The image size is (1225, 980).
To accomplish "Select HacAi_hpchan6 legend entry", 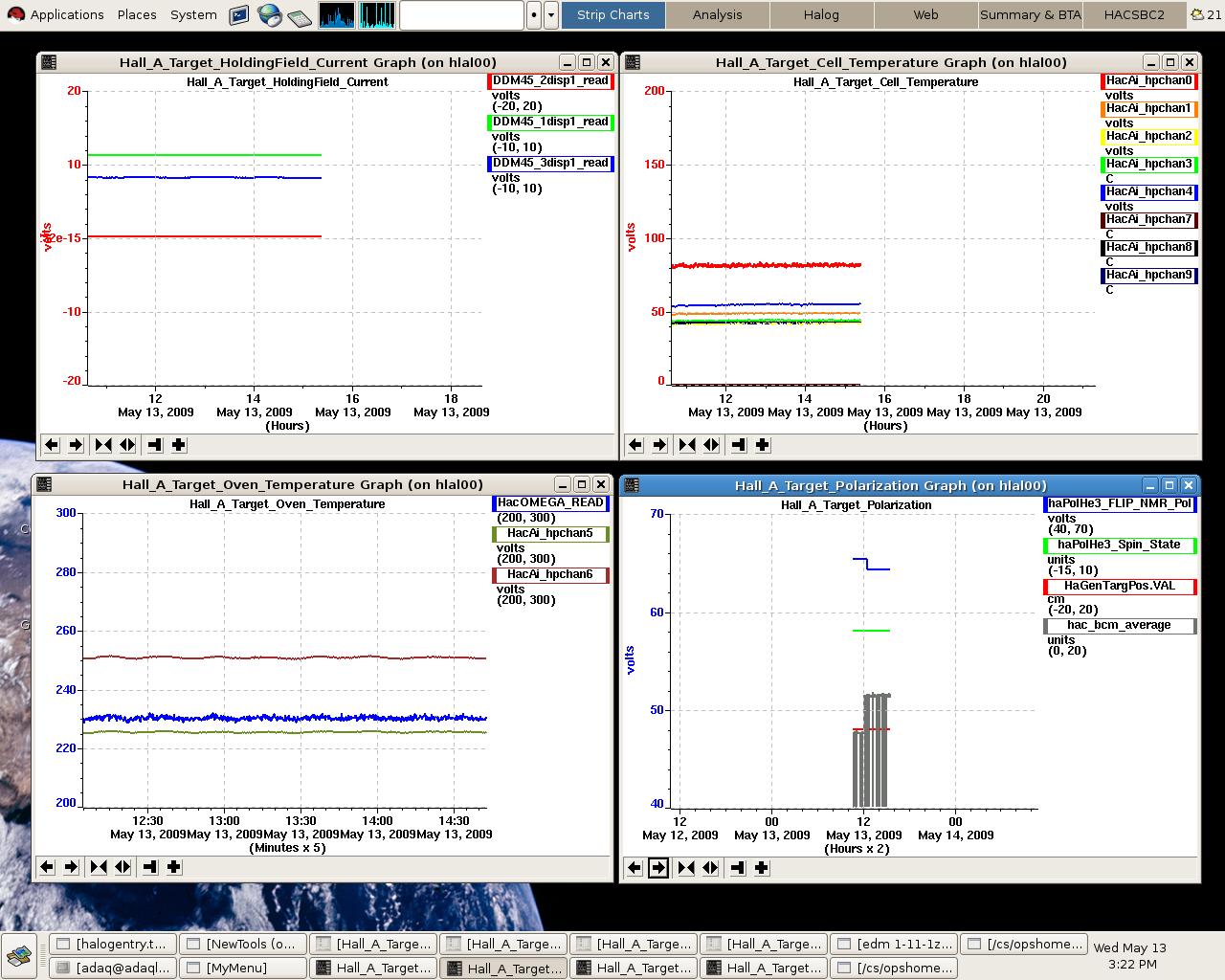I will [550, 575].
